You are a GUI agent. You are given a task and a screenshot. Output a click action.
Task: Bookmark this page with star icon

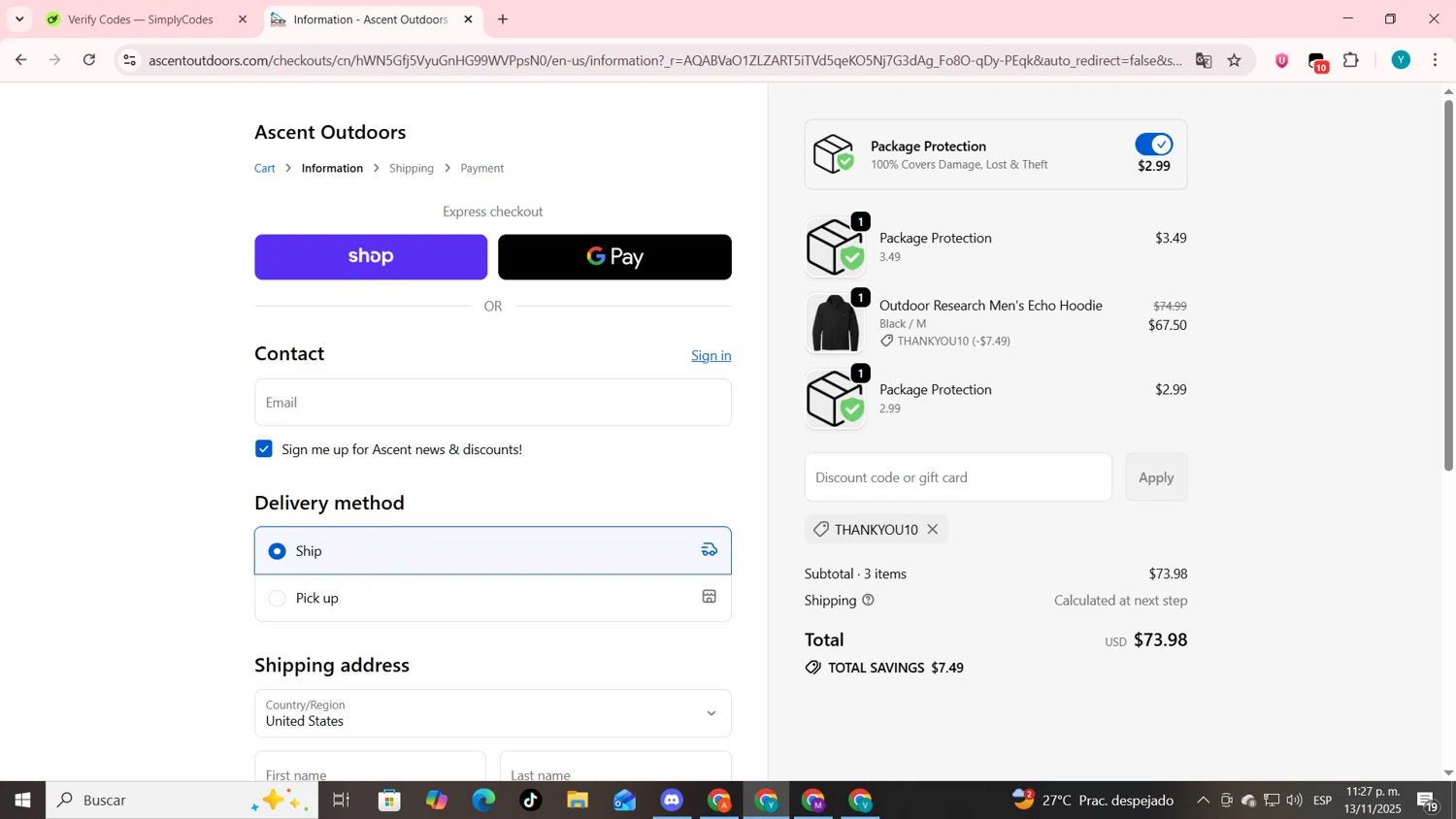(1235, 60)
